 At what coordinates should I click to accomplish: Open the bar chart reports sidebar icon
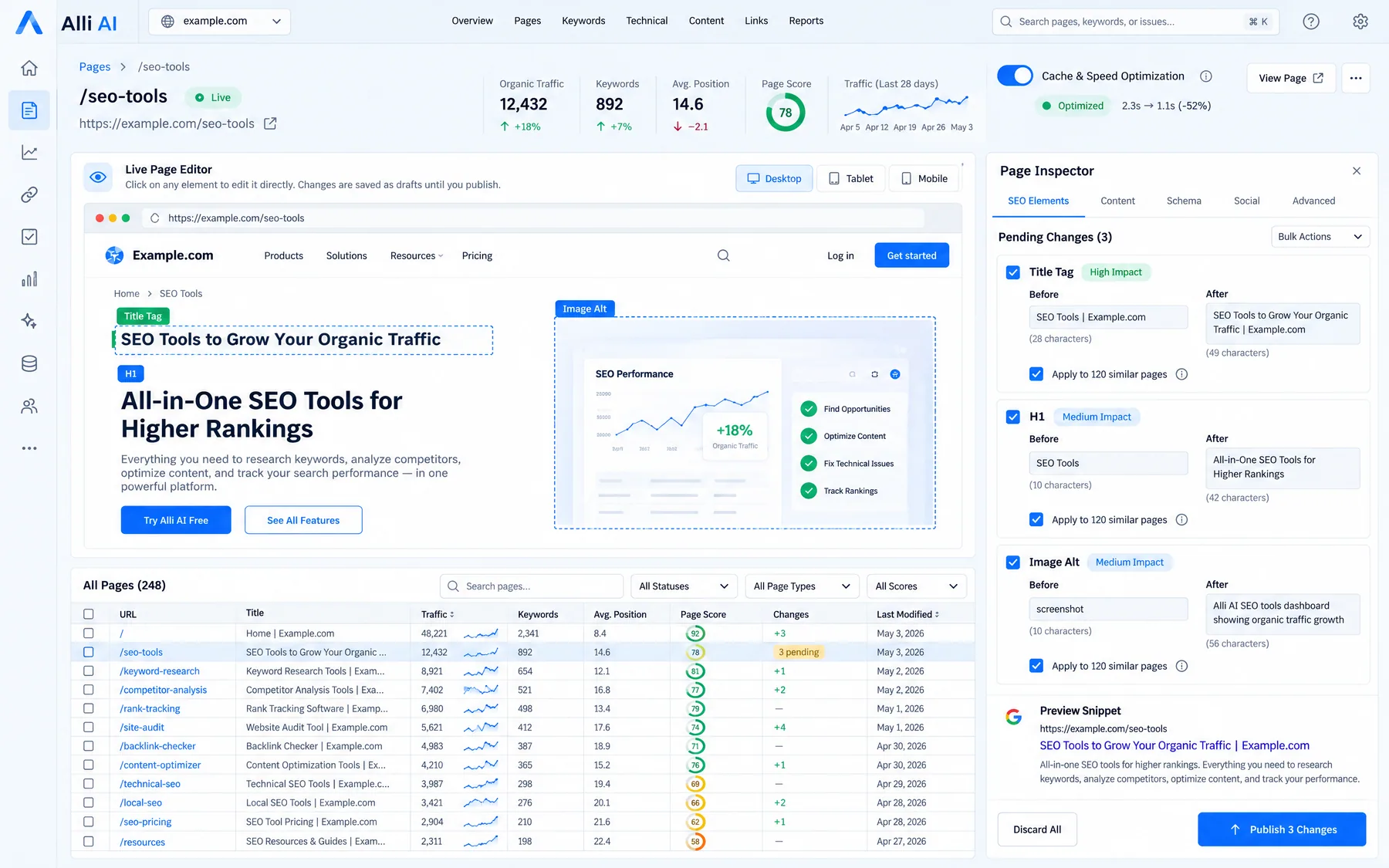click(29, 279)
